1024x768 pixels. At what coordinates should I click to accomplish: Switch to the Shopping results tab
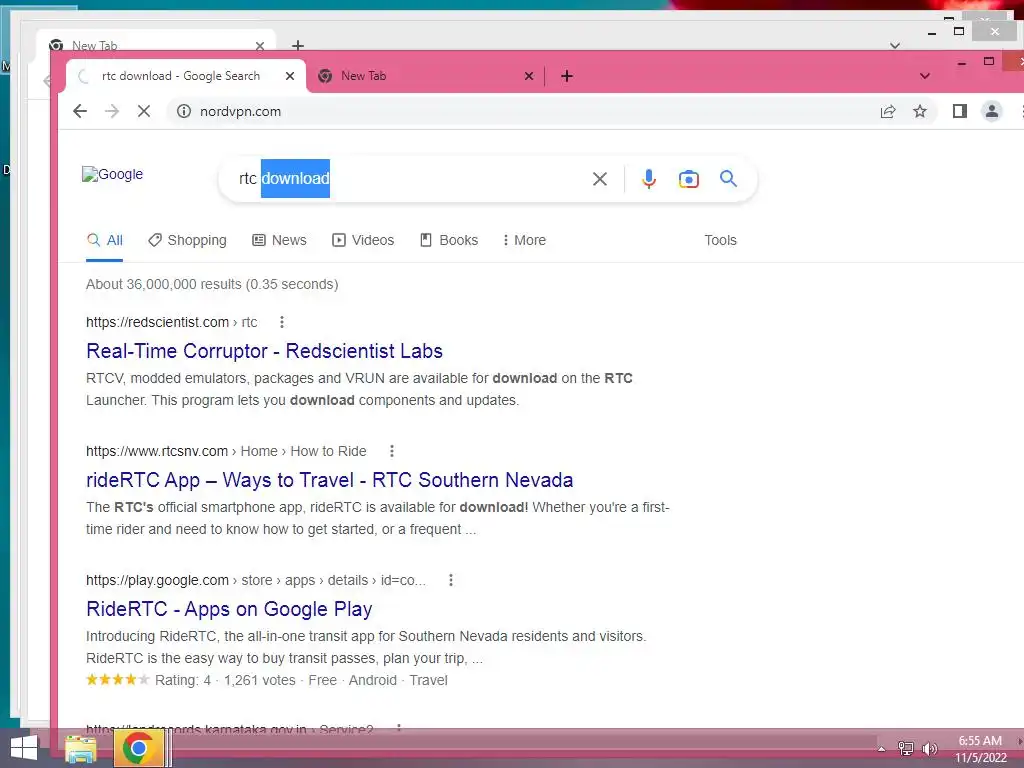tap(187, 240)
